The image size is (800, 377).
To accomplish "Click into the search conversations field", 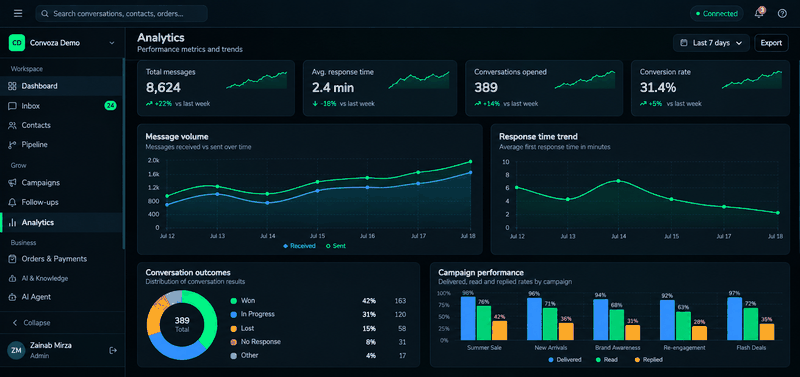I will click(121, 14).
